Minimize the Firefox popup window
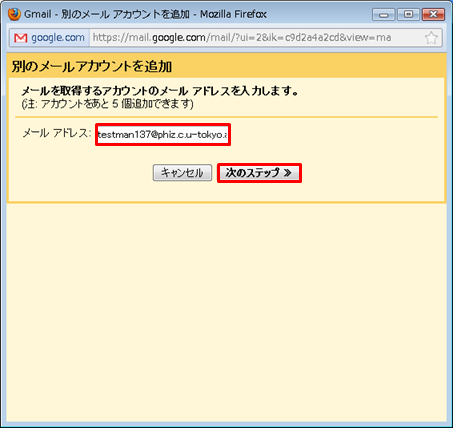The image size is (453, 428). point(384,15)
